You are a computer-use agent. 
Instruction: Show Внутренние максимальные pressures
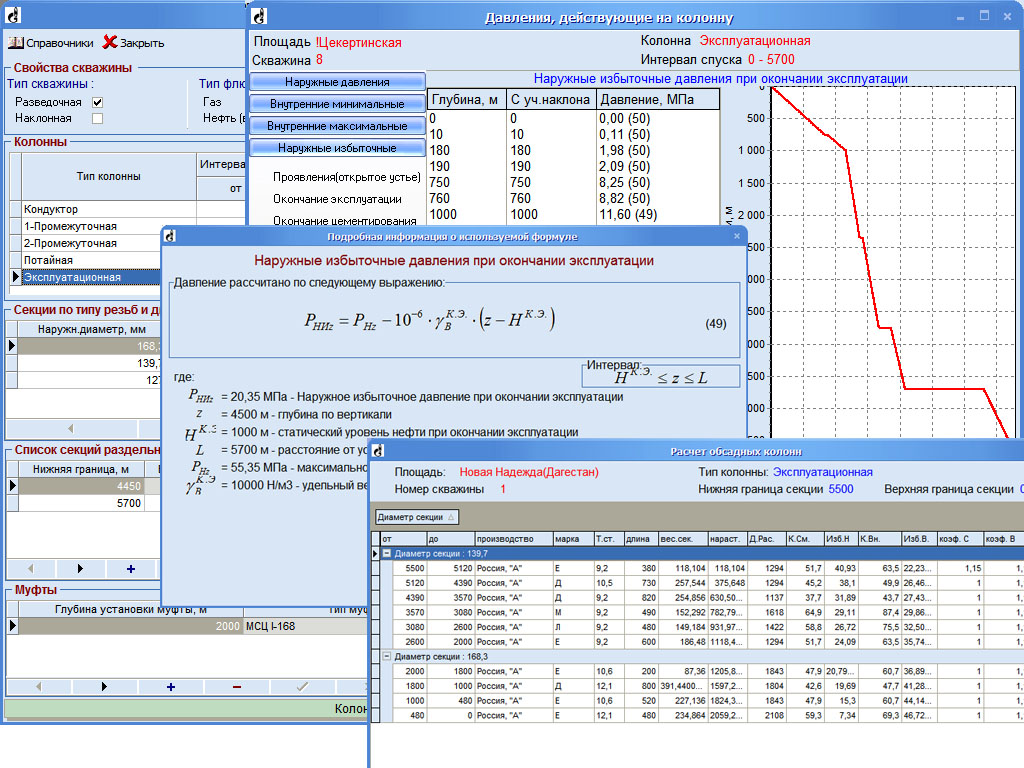(x=337, y=126)
